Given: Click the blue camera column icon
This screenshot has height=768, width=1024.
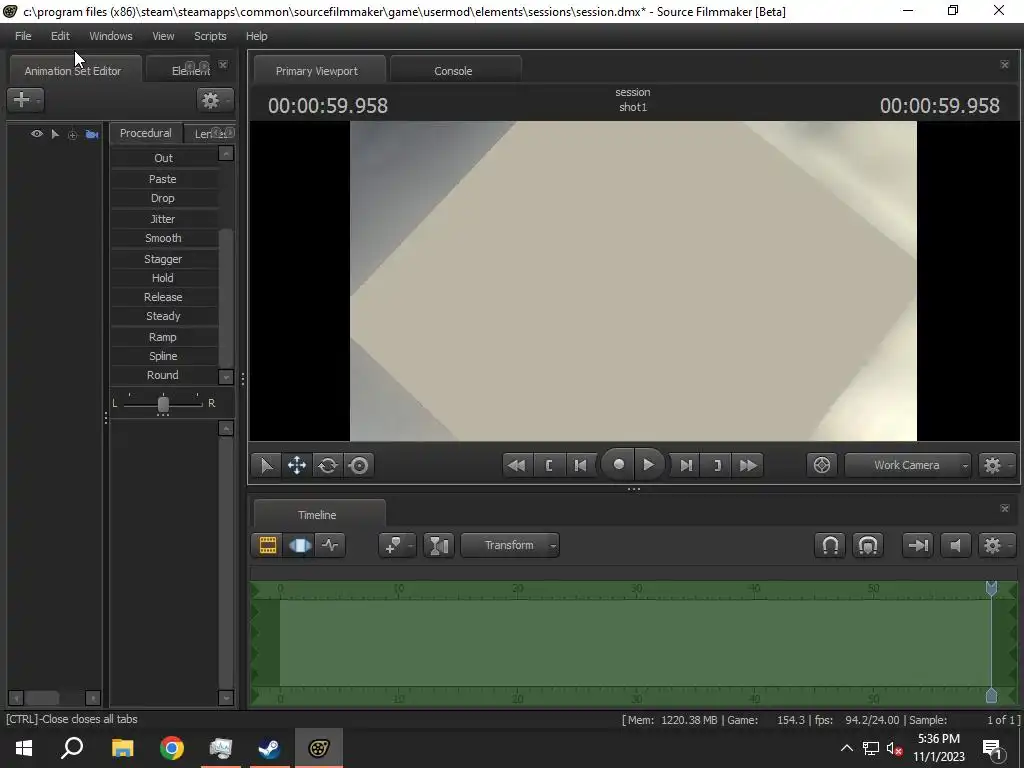Looking at the screenshot, I should point(92,135).
